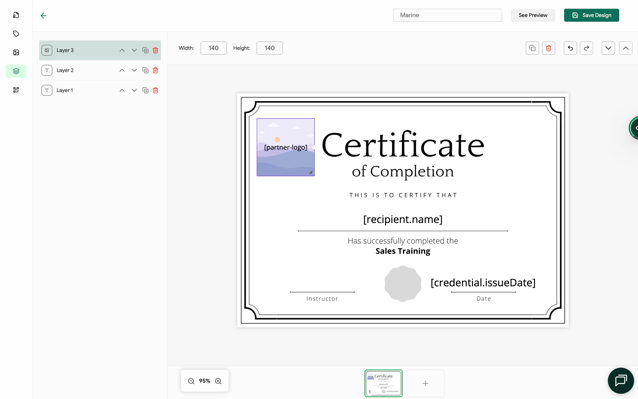
Task: Move Layer 2 down
Action: point(134,70)
